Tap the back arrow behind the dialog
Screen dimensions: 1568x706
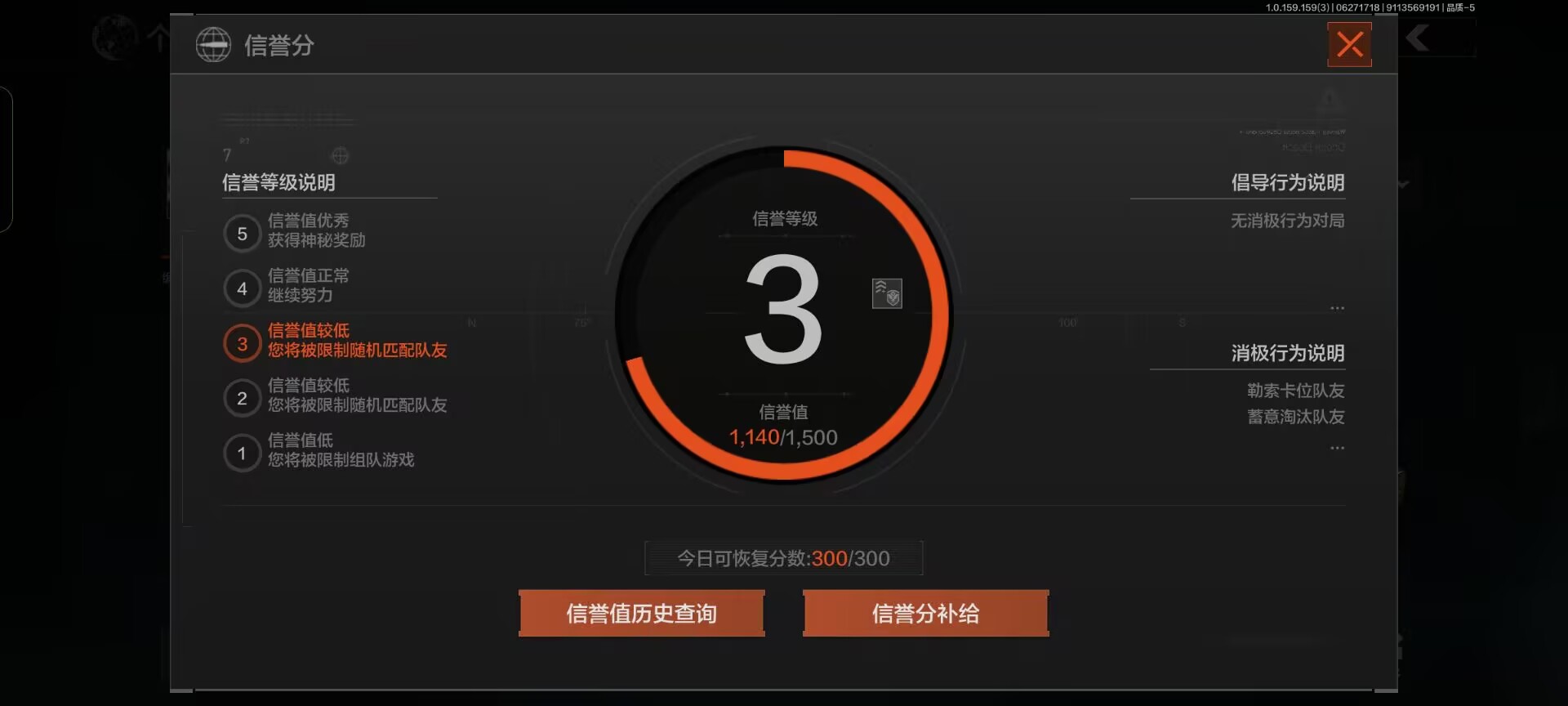point(1418,38)
